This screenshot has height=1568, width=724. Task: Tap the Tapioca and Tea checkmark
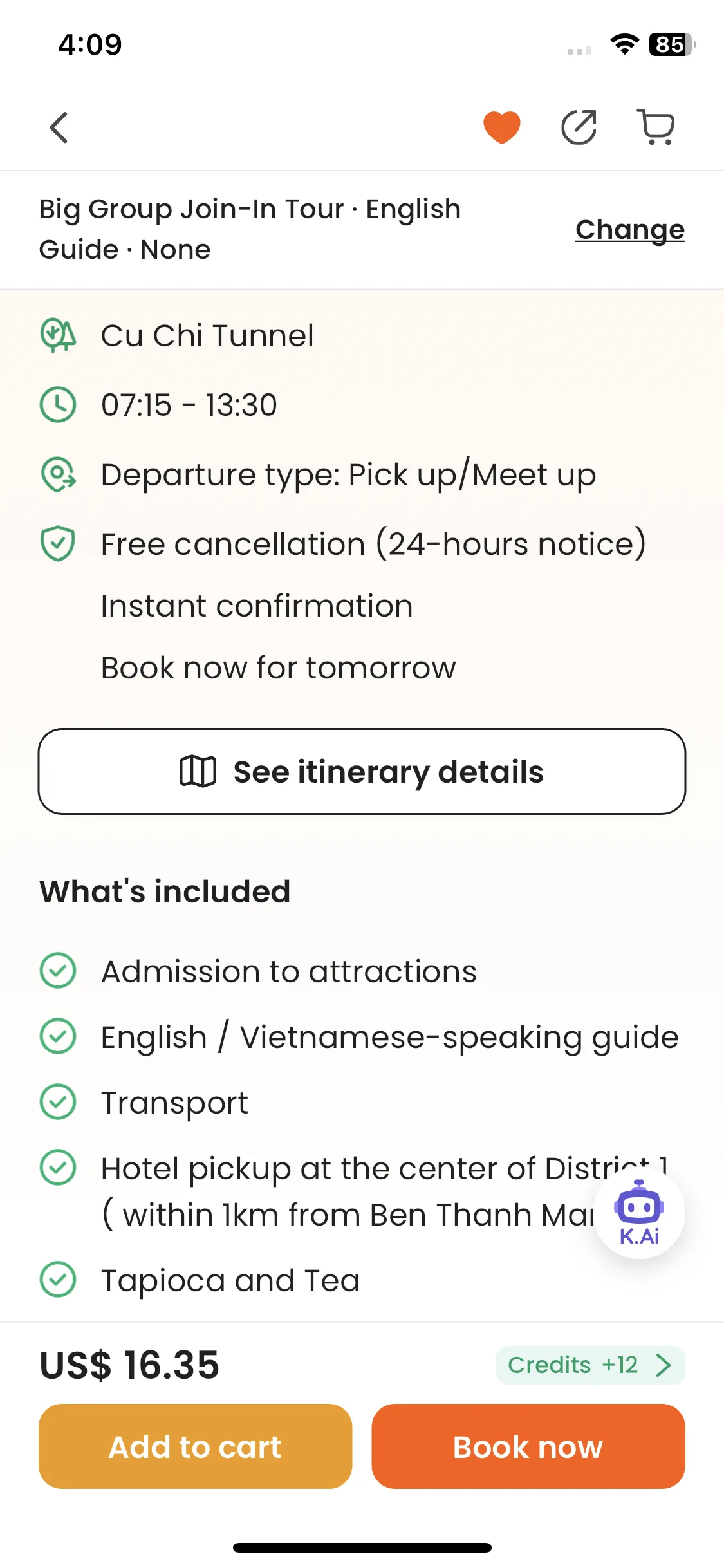pyautogui.click(x=58, y=1280)
